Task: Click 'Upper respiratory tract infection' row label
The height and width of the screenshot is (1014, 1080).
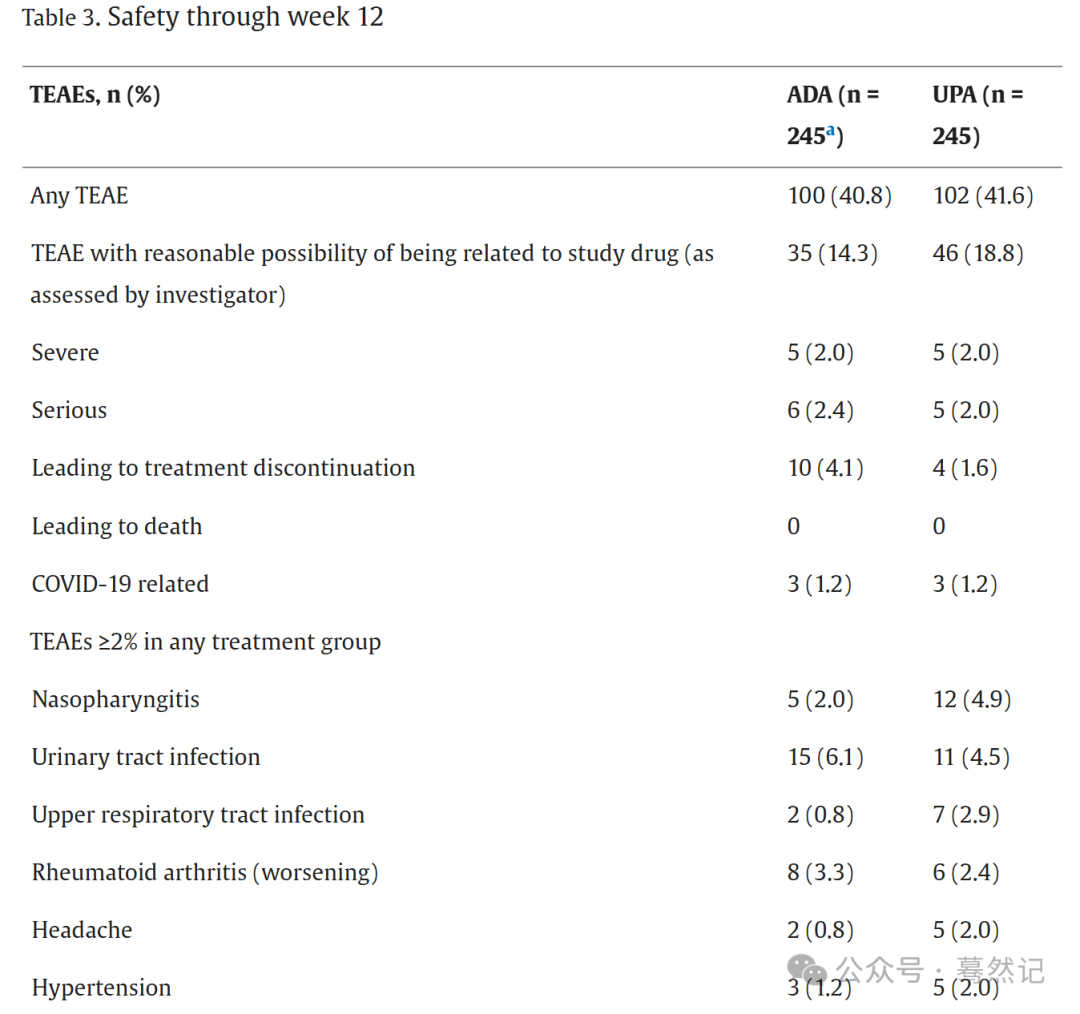Action: pos(198,815)
